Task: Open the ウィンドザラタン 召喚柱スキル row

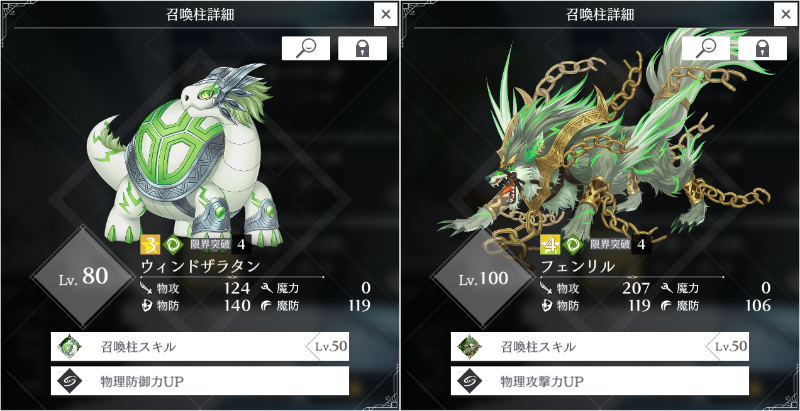Action: 200,347
